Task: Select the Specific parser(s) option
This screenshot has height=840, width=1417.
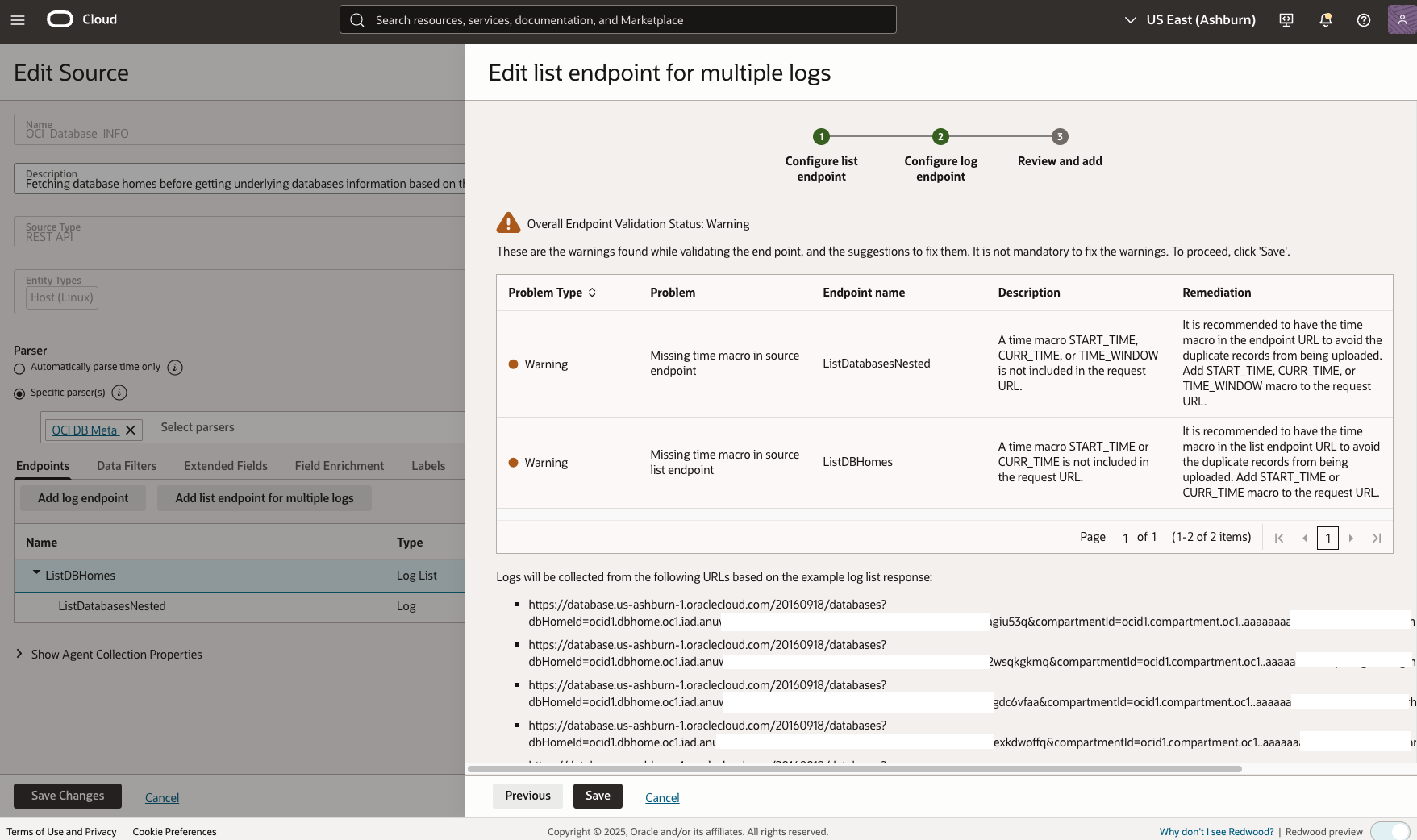Action: 18,393
